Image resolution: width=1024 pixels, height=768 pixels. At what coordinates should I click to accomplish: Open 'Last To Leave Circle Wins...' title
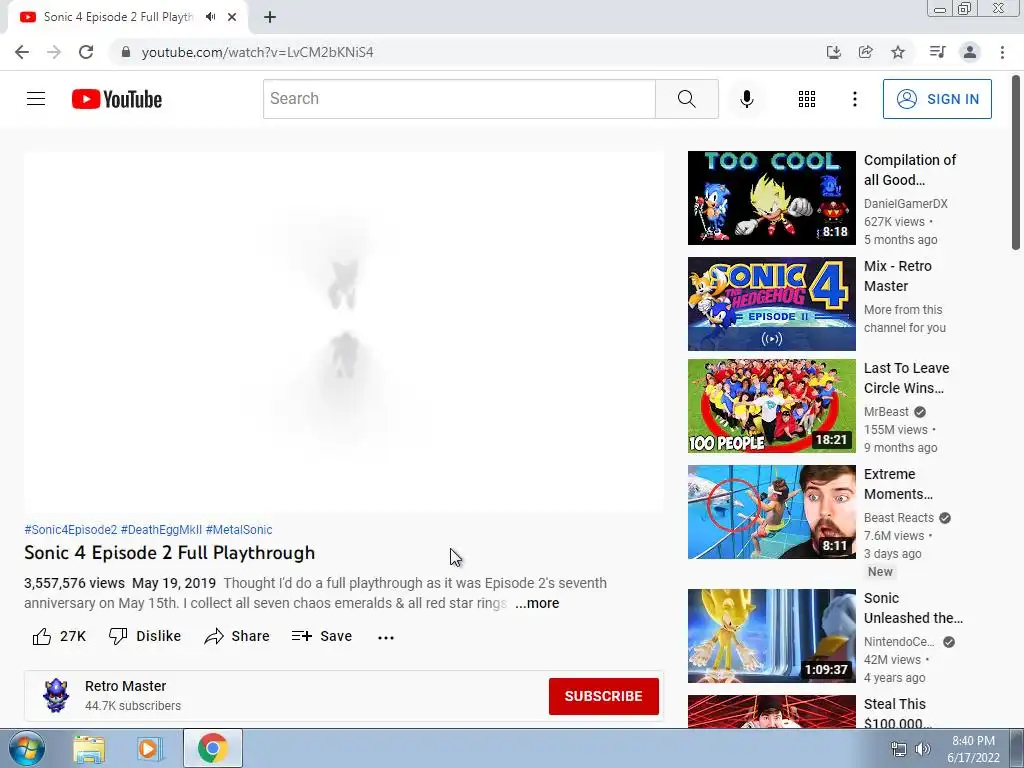(906, 378)
